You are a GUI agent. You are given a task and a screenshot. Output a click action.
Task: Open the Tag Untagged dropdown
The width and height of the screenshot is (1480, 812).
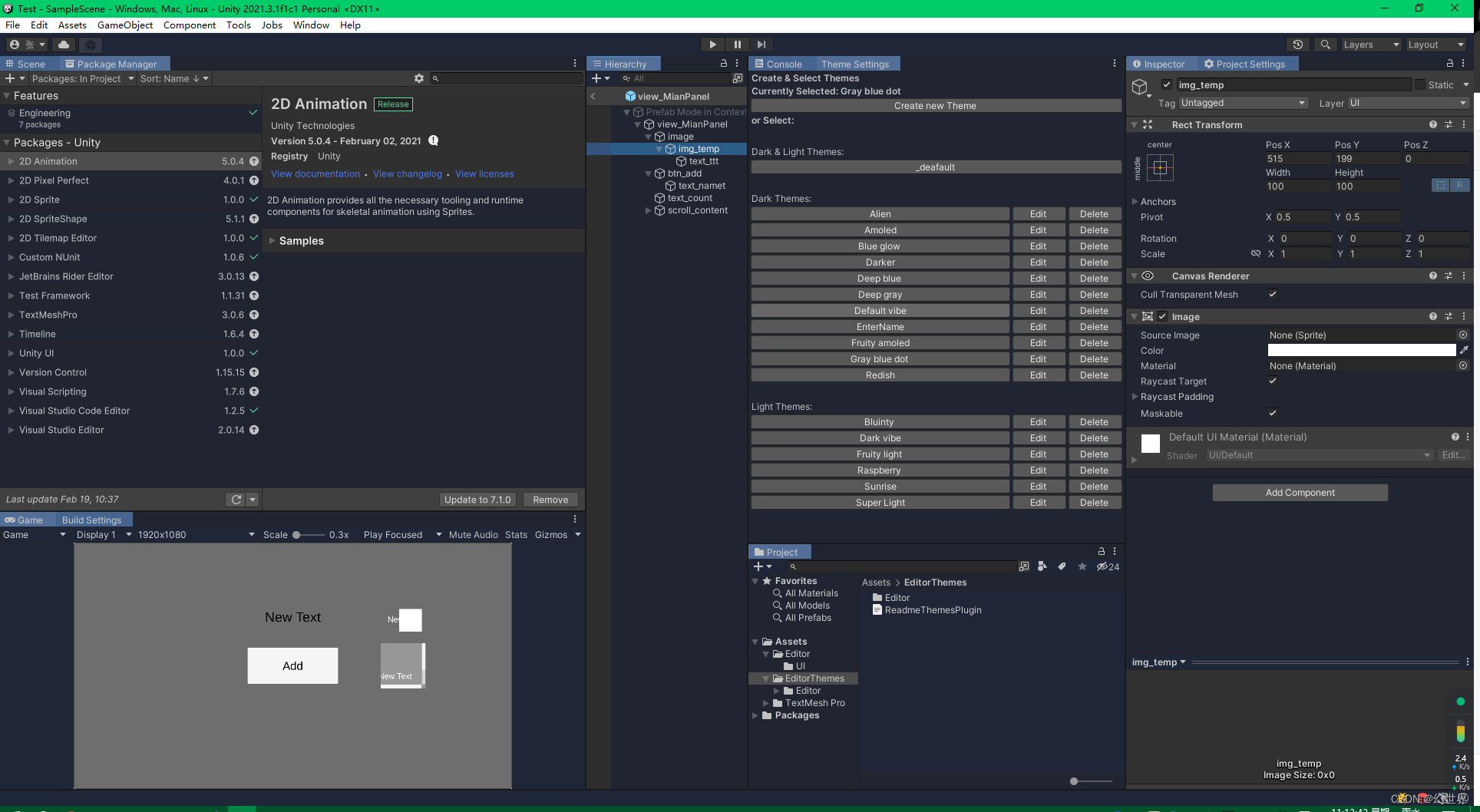pyautogui.click(x=1243, y=103)
